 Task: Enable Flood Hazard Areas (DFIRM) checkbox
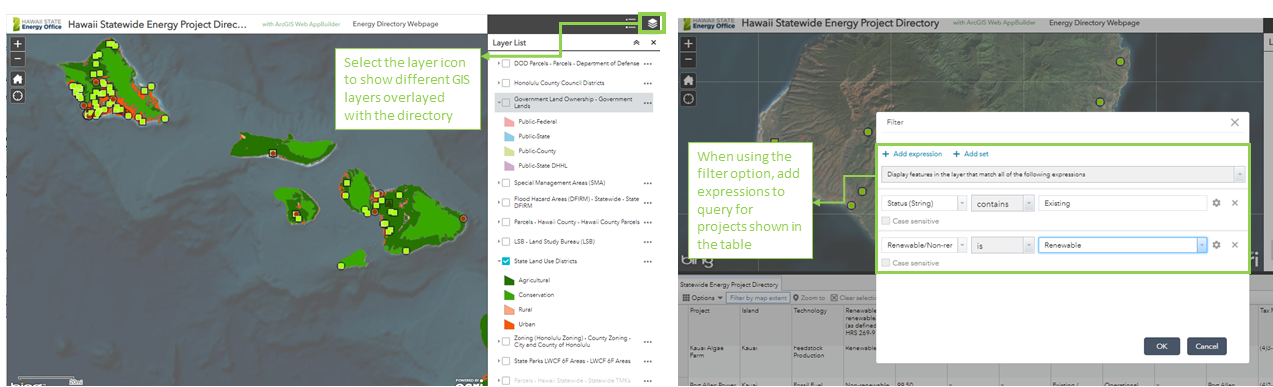(x=506, y=201)
